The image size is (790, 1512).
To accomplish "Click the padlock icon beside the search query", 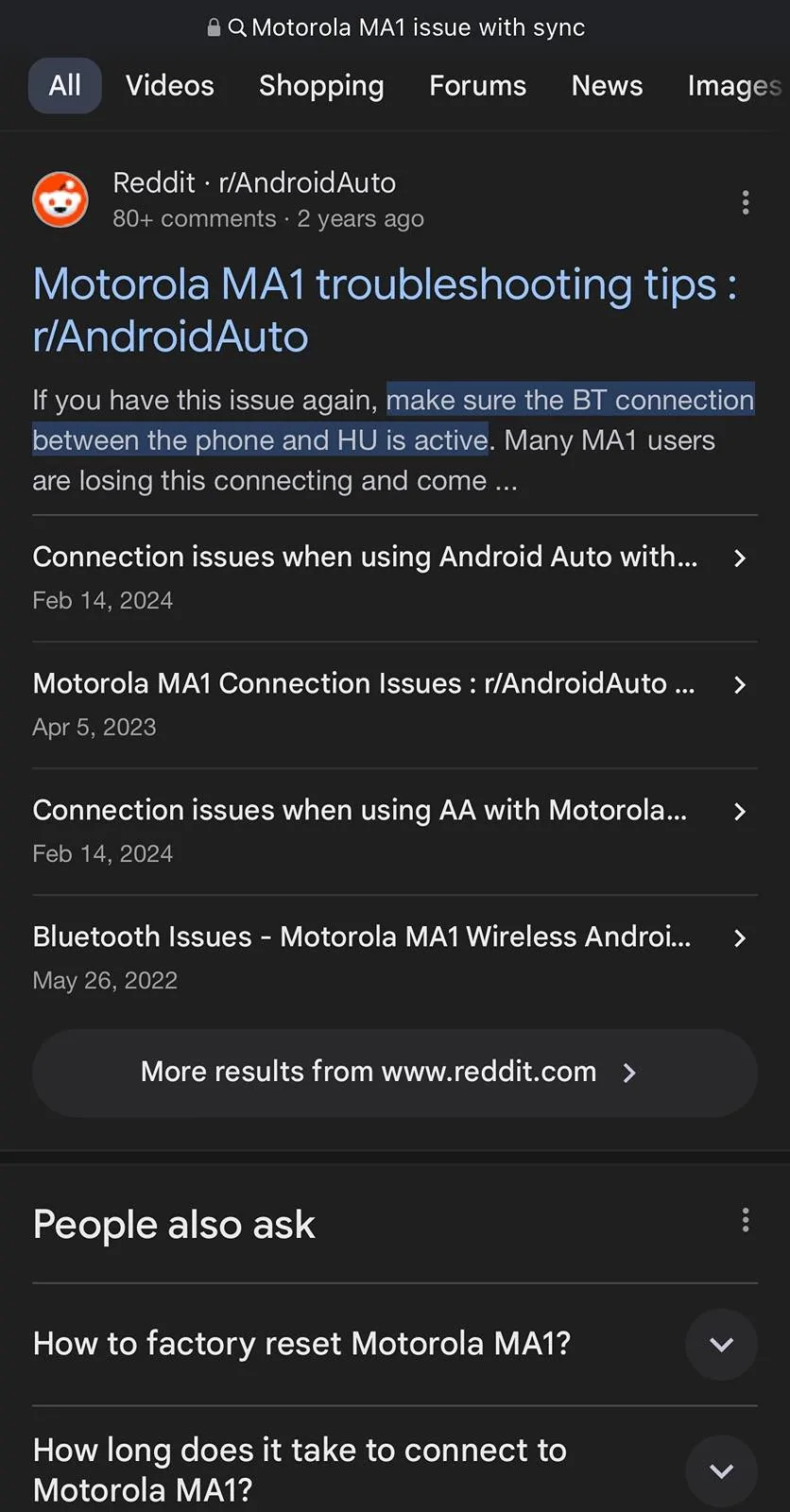I will pos(214,27).
